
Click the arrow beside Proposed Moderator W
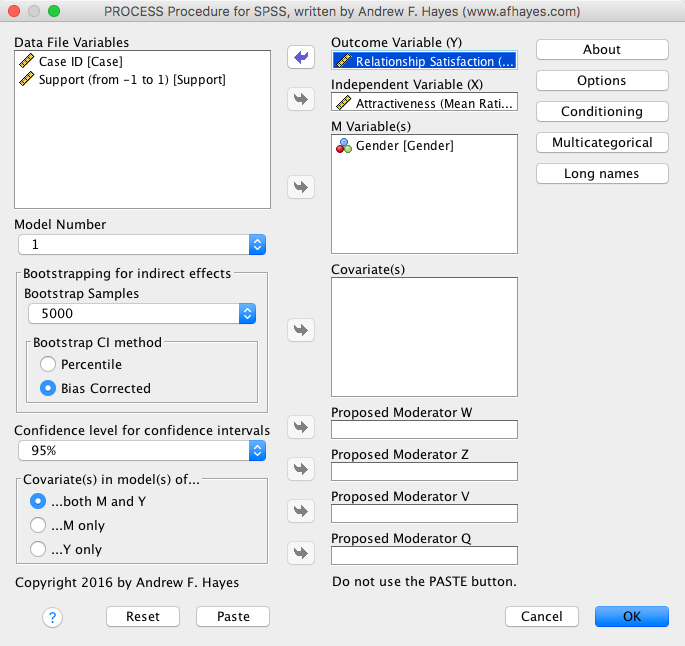(x=300, y=427)
